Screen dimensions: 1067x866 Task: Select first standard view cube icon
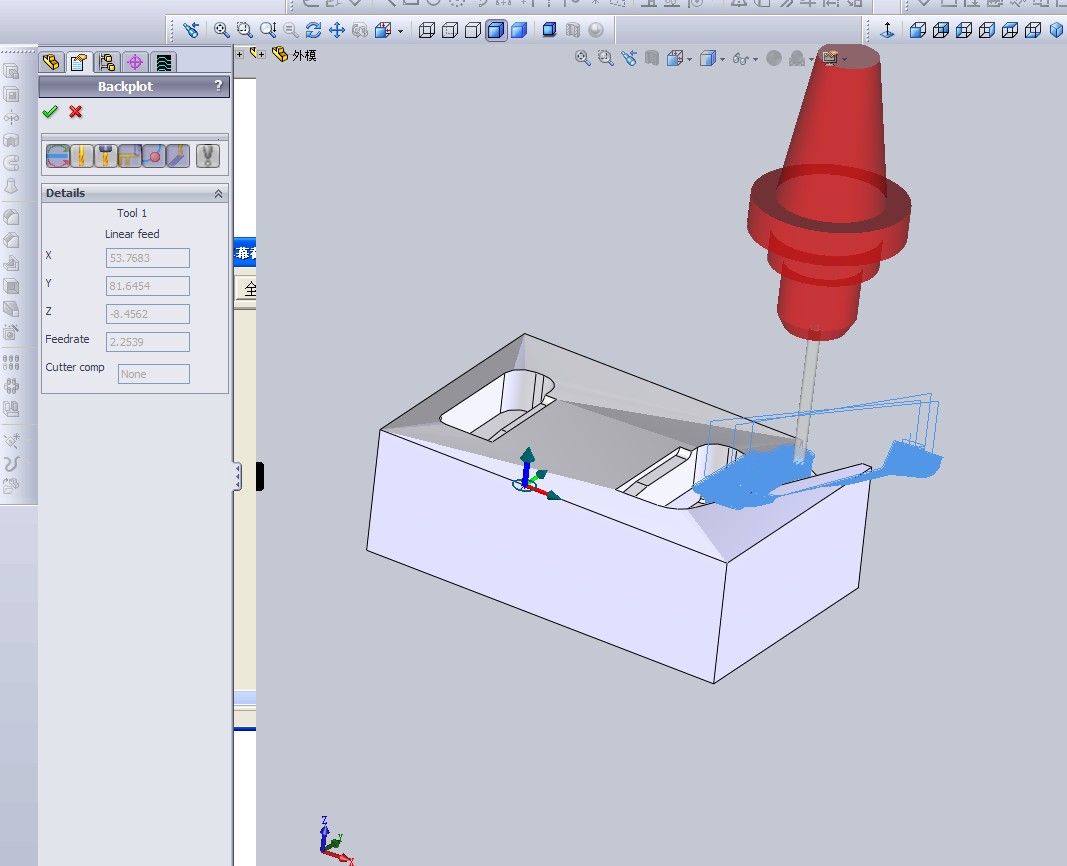(x=918, y=30)
